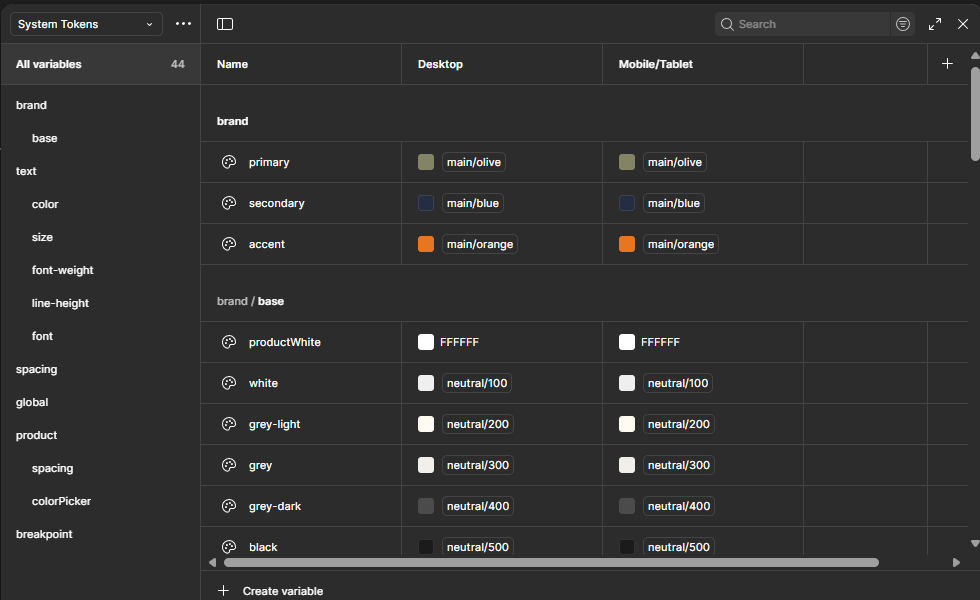Click the search filter icon
The image size is (980, 600).
point(903,24)
